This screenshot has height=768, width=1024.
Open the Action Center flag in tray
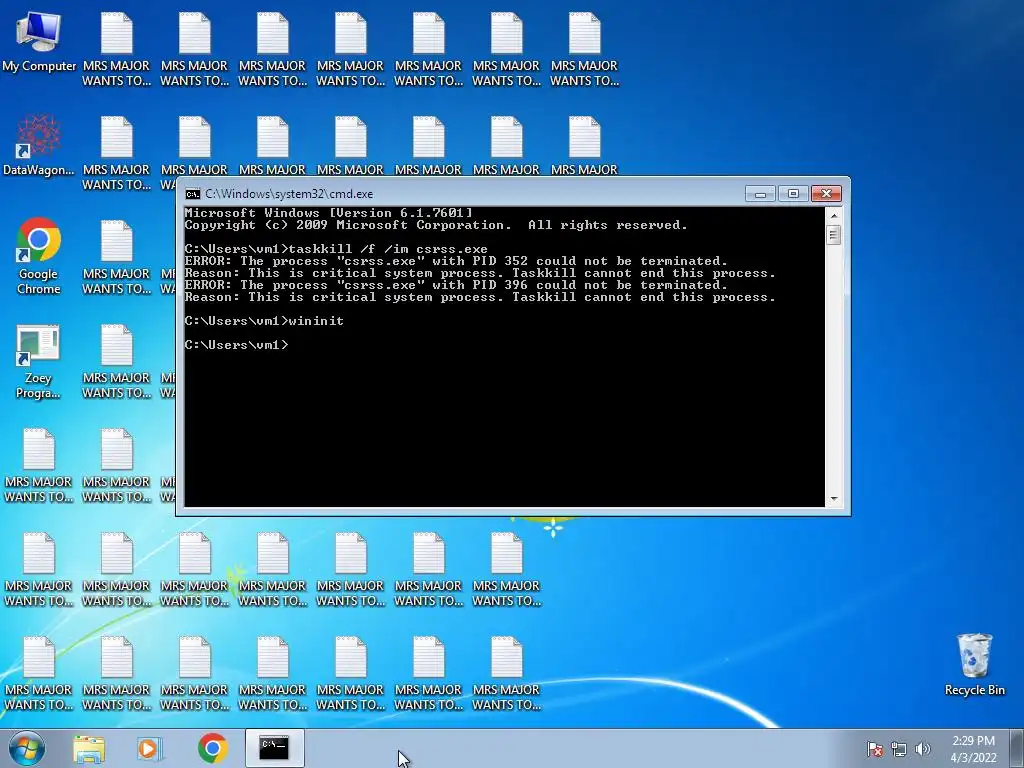coord(875,749)
